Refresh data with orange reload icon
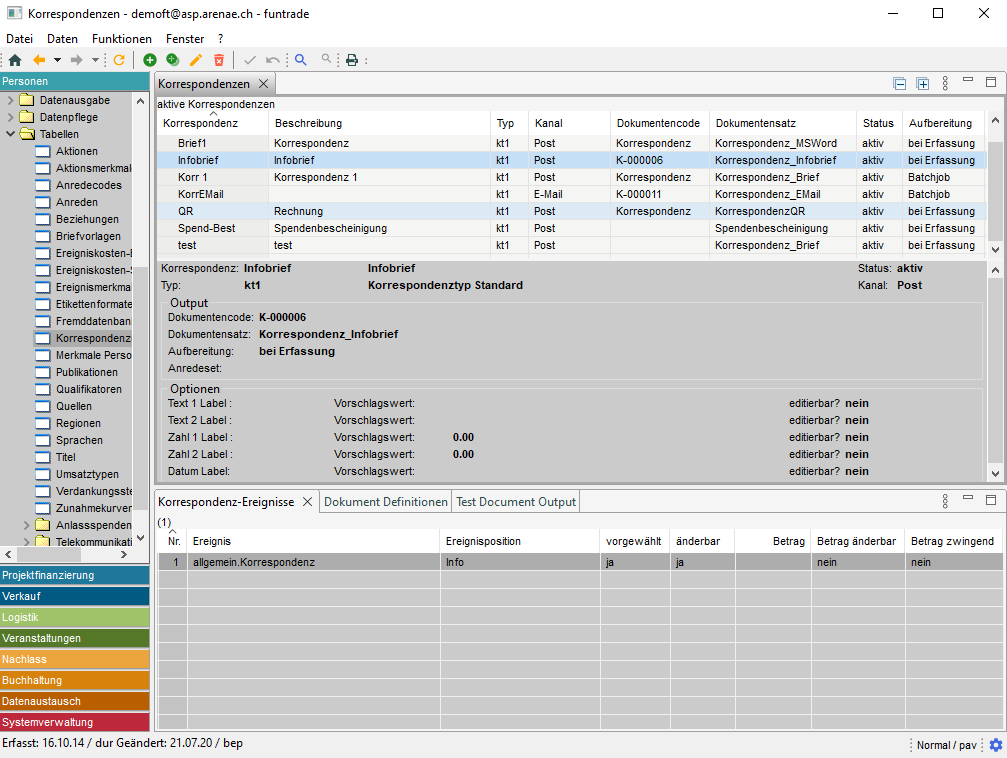Image resolution: width=1007 pixels, height=758 pixels. 119,60
